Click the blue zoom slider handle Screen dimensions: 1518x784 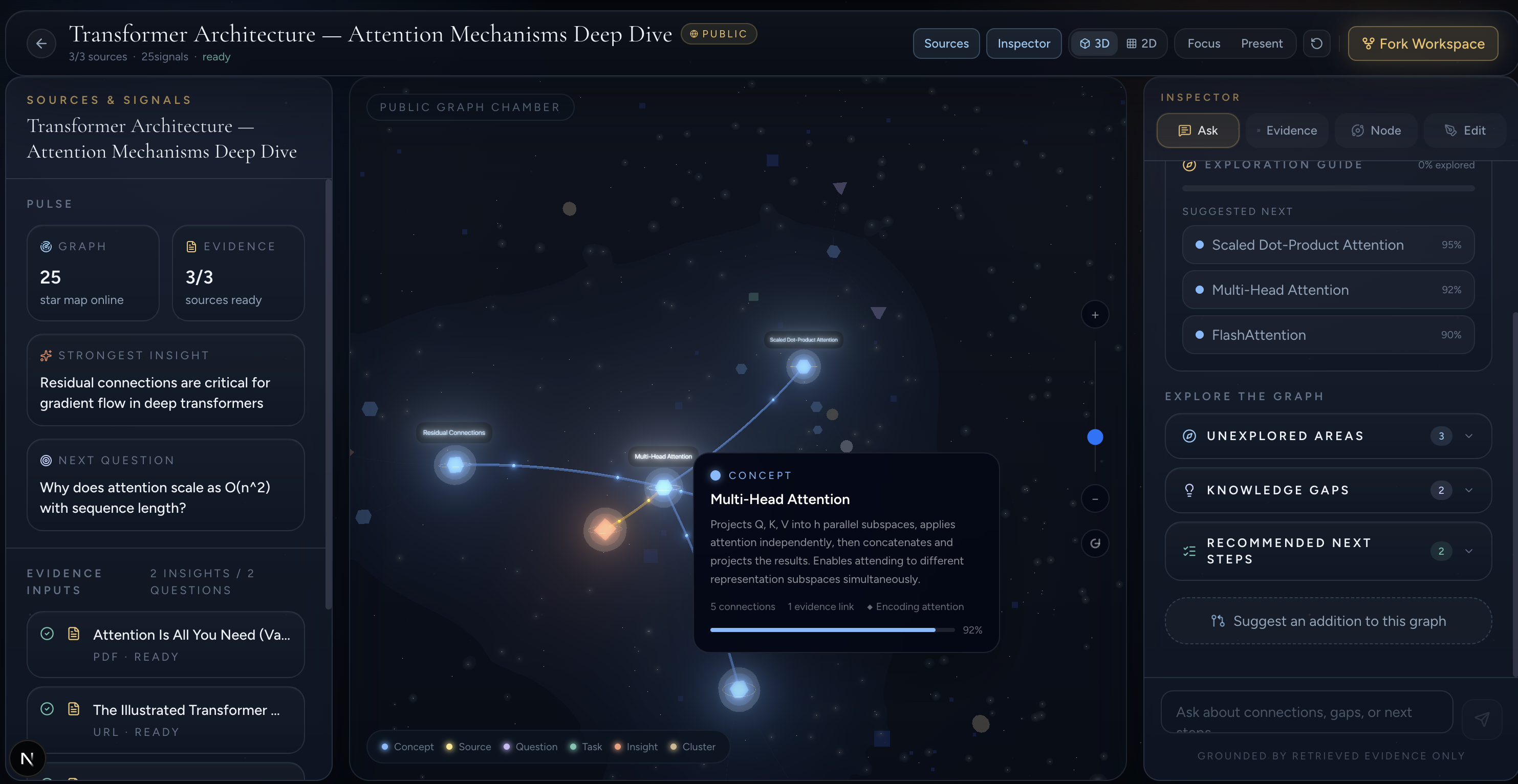[1094, 437]
